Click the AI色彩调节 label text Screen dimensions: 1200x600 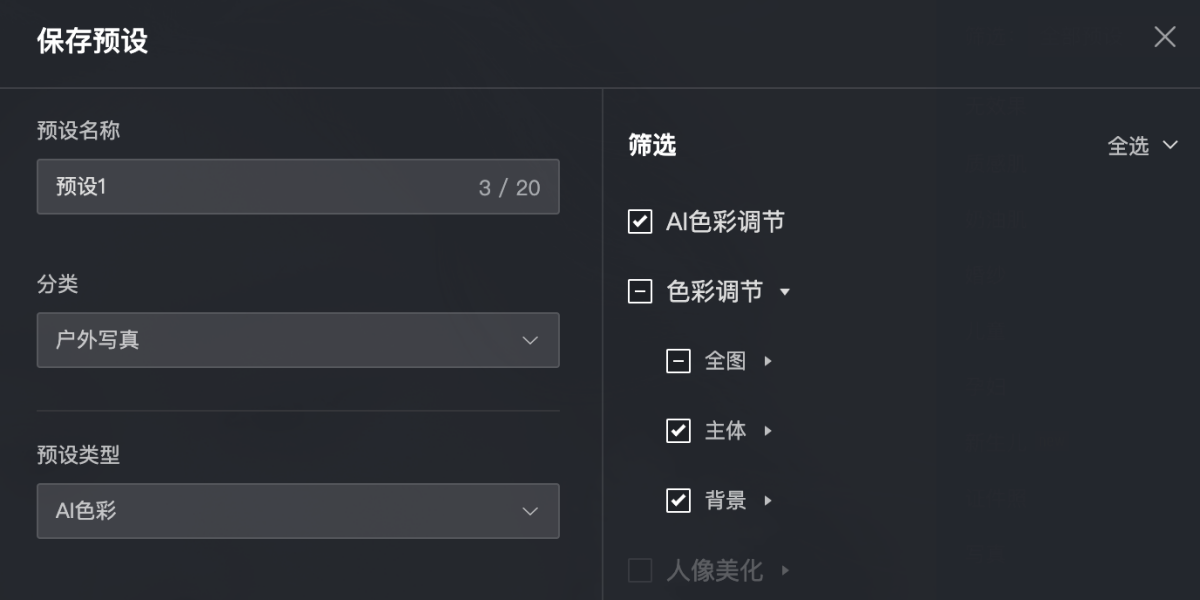725,222
